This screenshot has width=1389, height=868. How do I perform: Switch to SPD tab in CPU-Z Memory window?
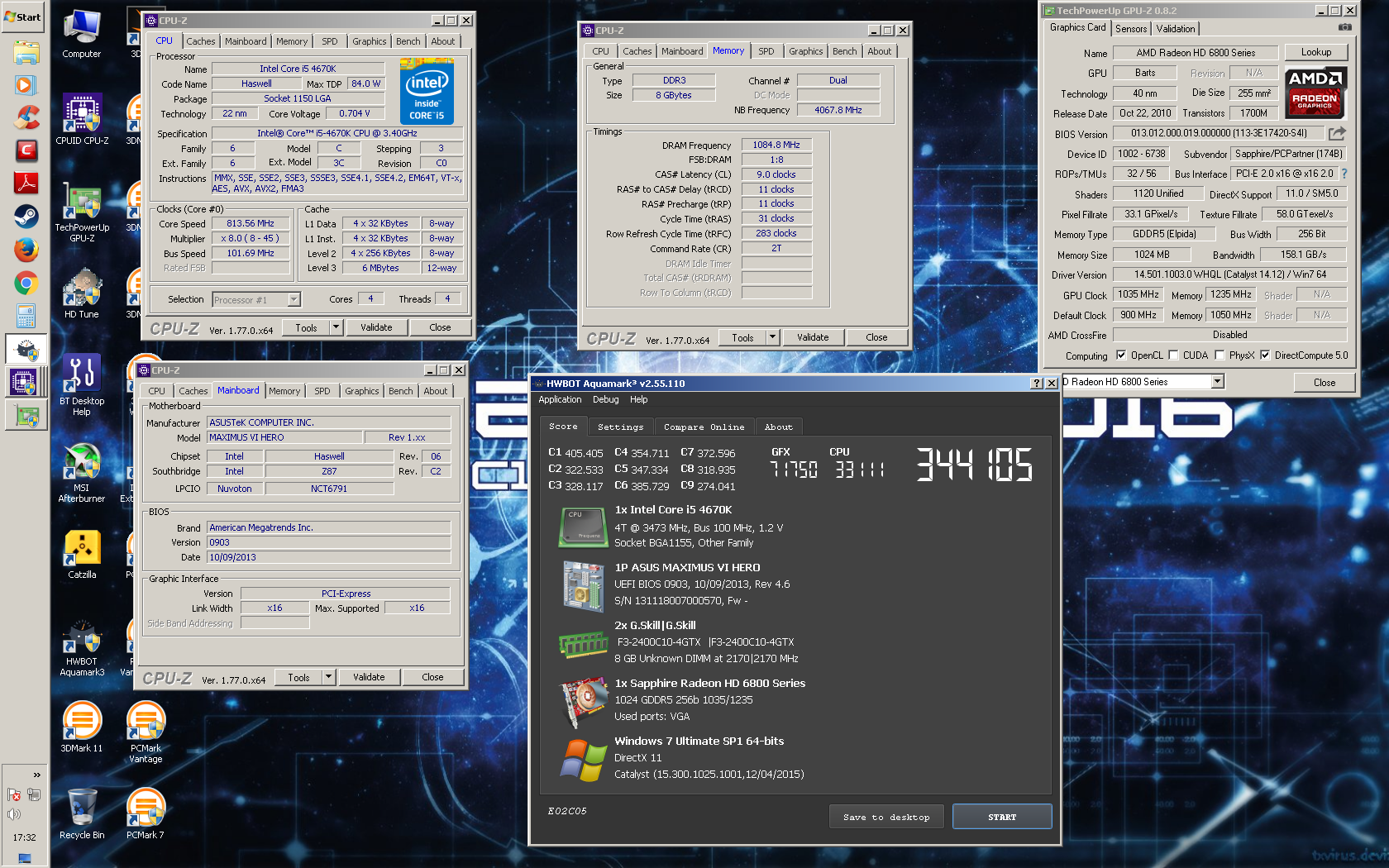click(x=766, y=51)
